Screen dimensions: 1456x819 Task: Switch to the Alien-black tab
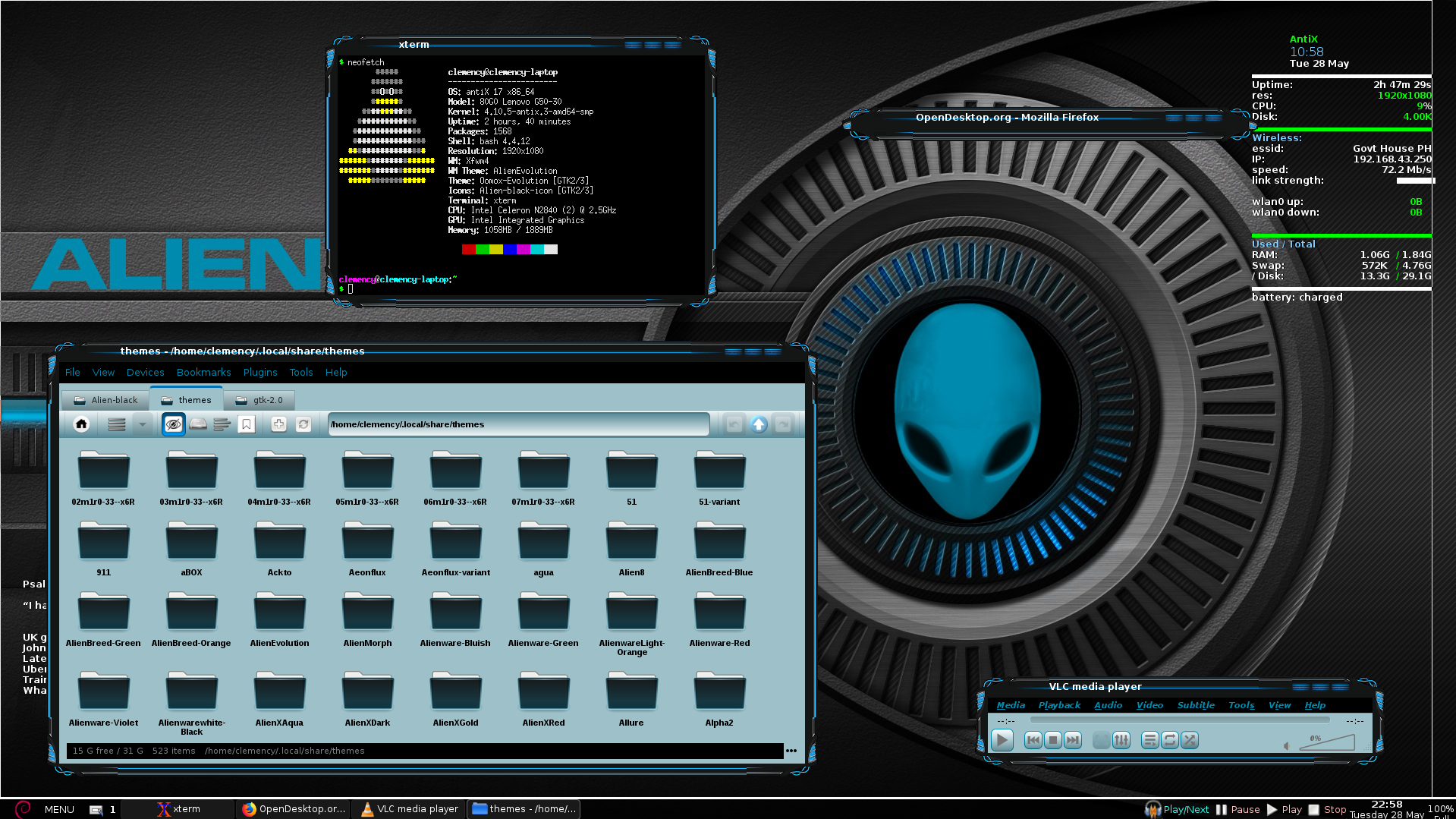point(105,400)
